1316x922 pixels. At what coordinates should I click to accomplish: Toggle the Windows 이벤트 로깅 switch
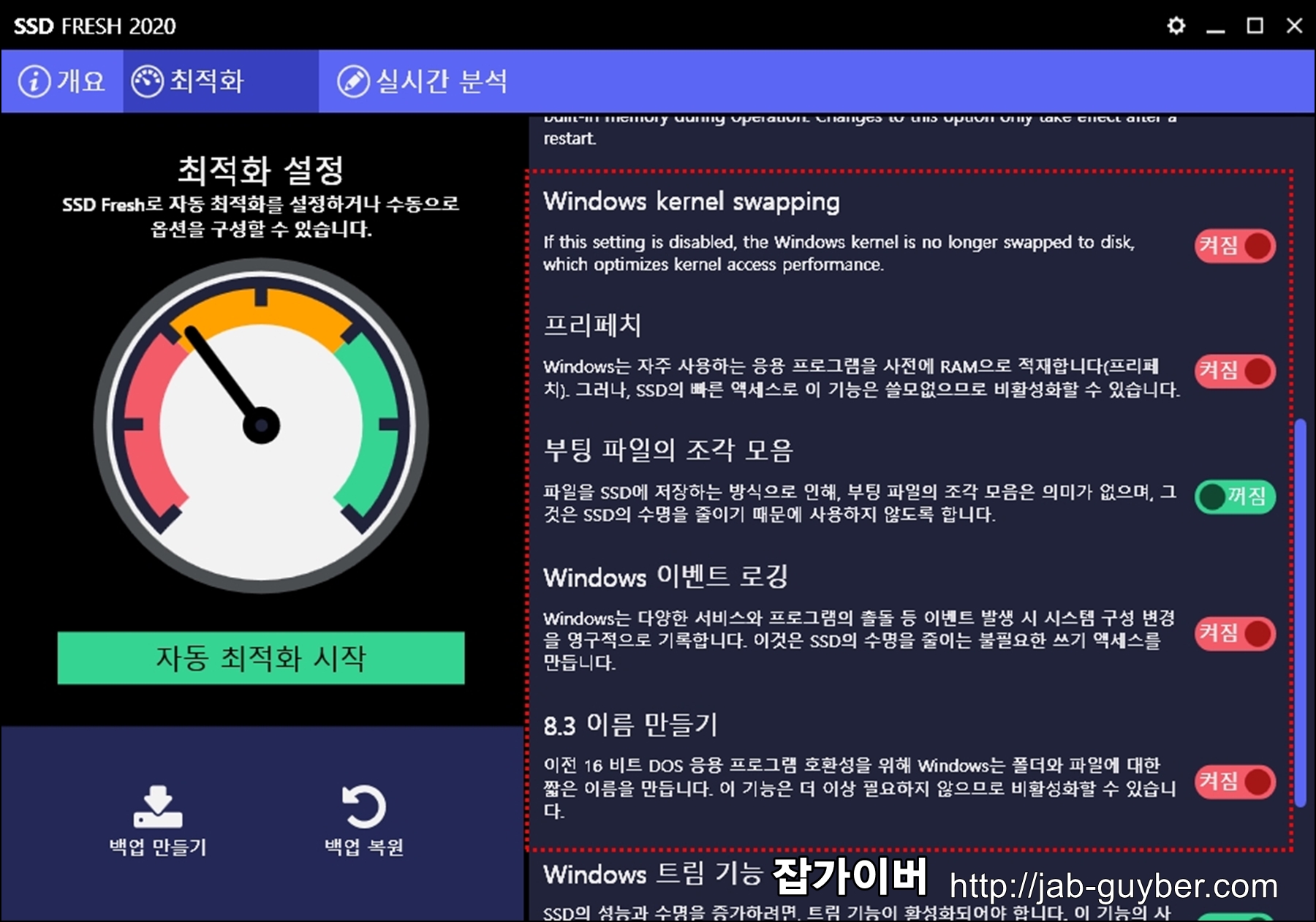pos(1236,633)
